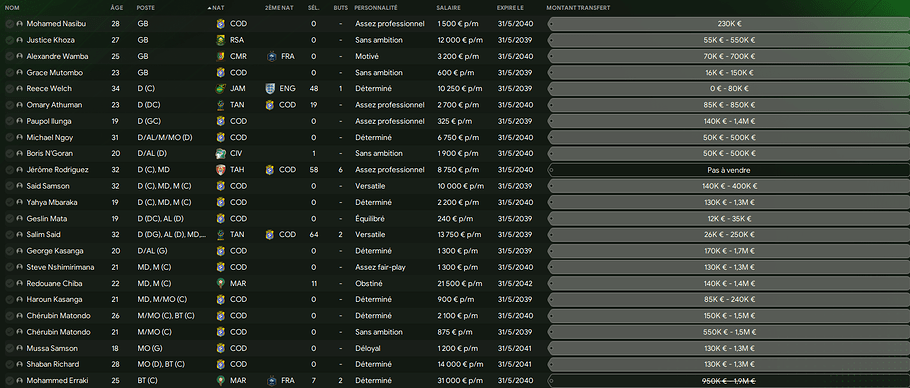Screen dimensions: 910x388
Task: Click the player icon beside Redouane Chiba
Action: click(19, 284)
